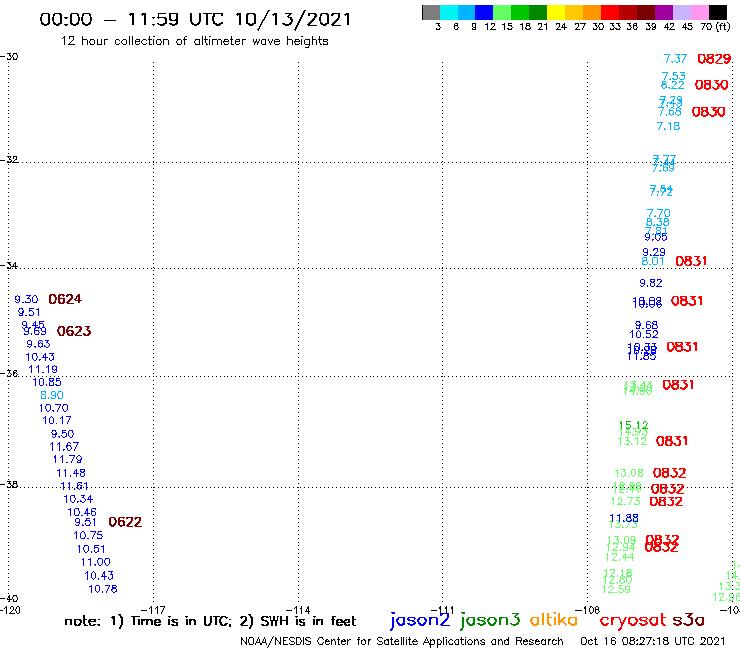Click the green 13.12 value
The width and height of the screenshot is (740, 650).
(632, 441)
